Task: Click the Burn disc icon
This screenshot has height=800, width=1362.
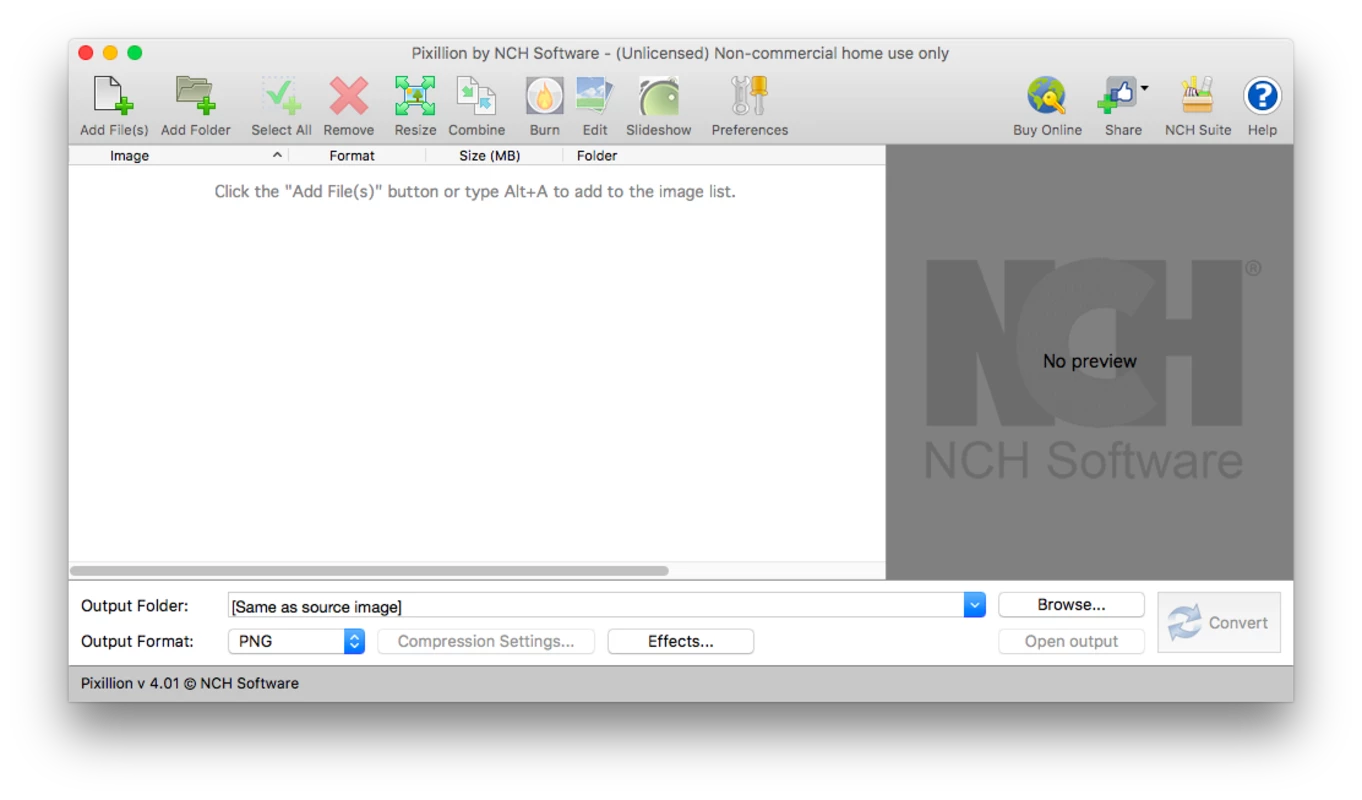Action: click(545, 96)
